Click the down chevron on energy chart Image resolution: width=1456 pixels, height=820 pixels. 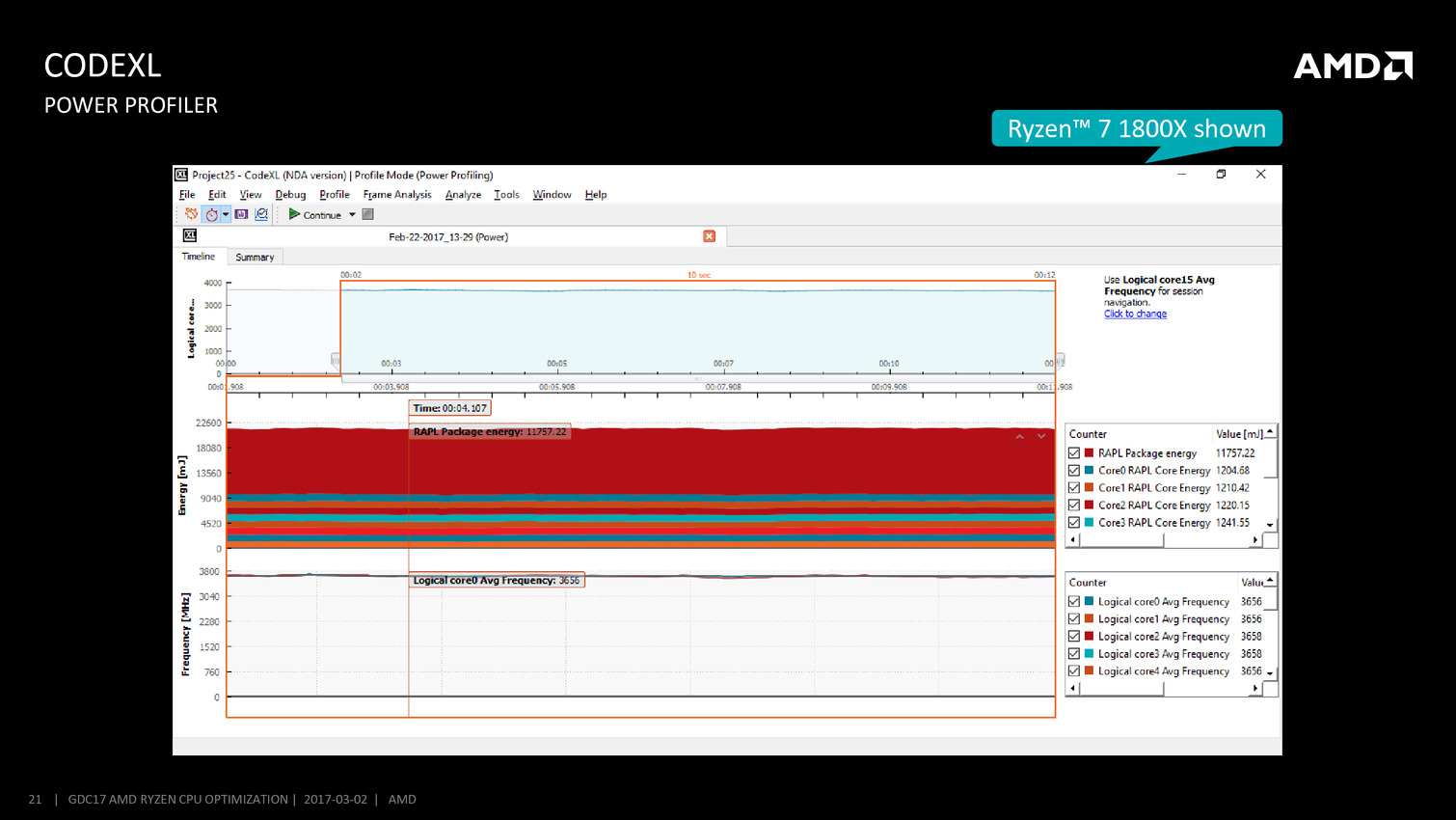point(1041,437)
